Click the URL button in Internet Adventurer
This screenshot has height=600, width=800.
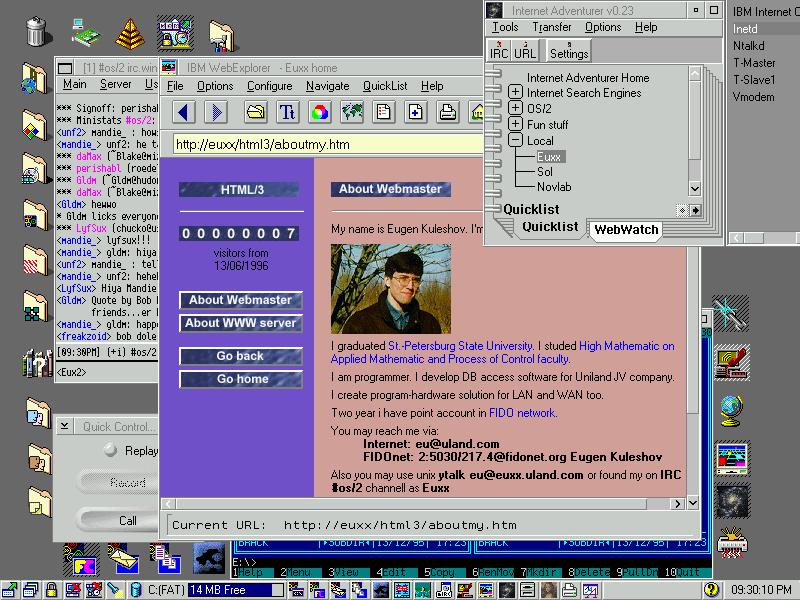[524, 51]
